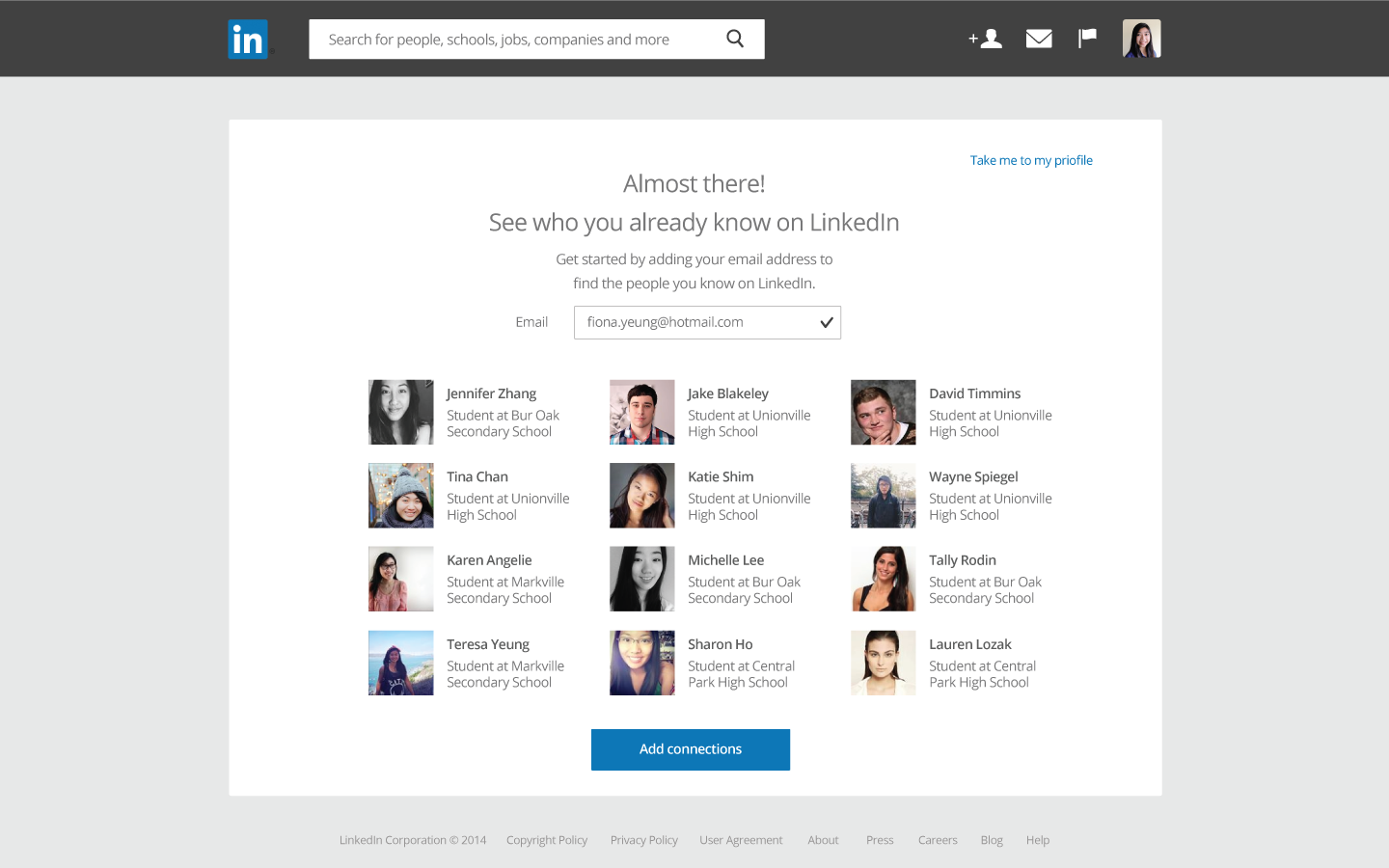Open Privacy Policy footer link
Viewport: 1389px width, 868px height.
[644, 840]
